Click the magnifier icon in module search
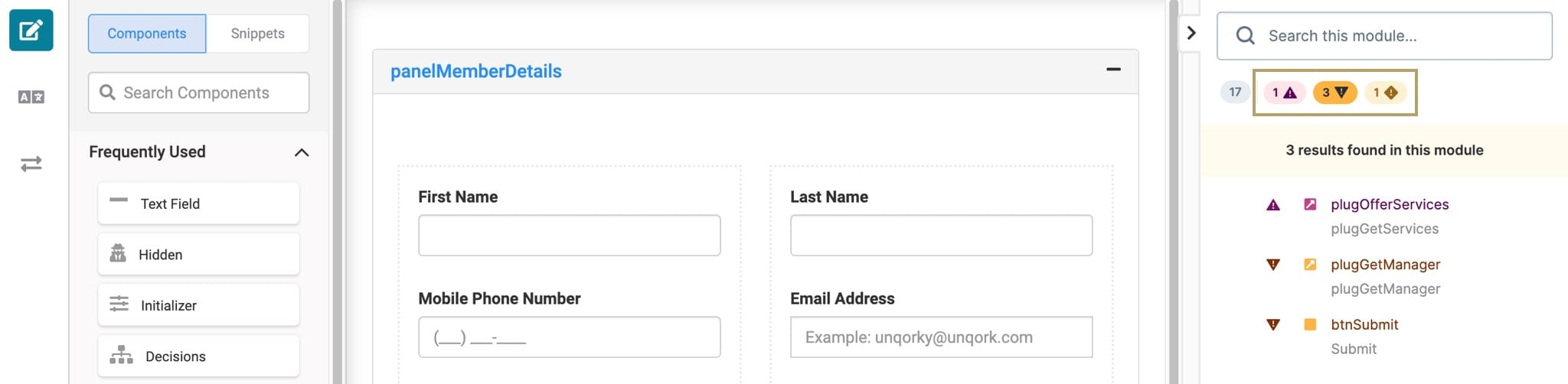 coord(1246,36)
